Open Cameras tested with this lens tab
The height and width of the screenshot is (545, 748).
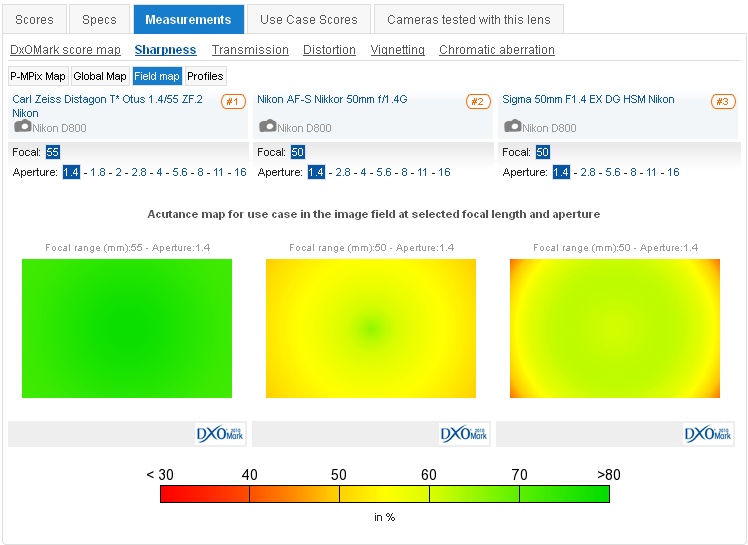pos(468,20)
